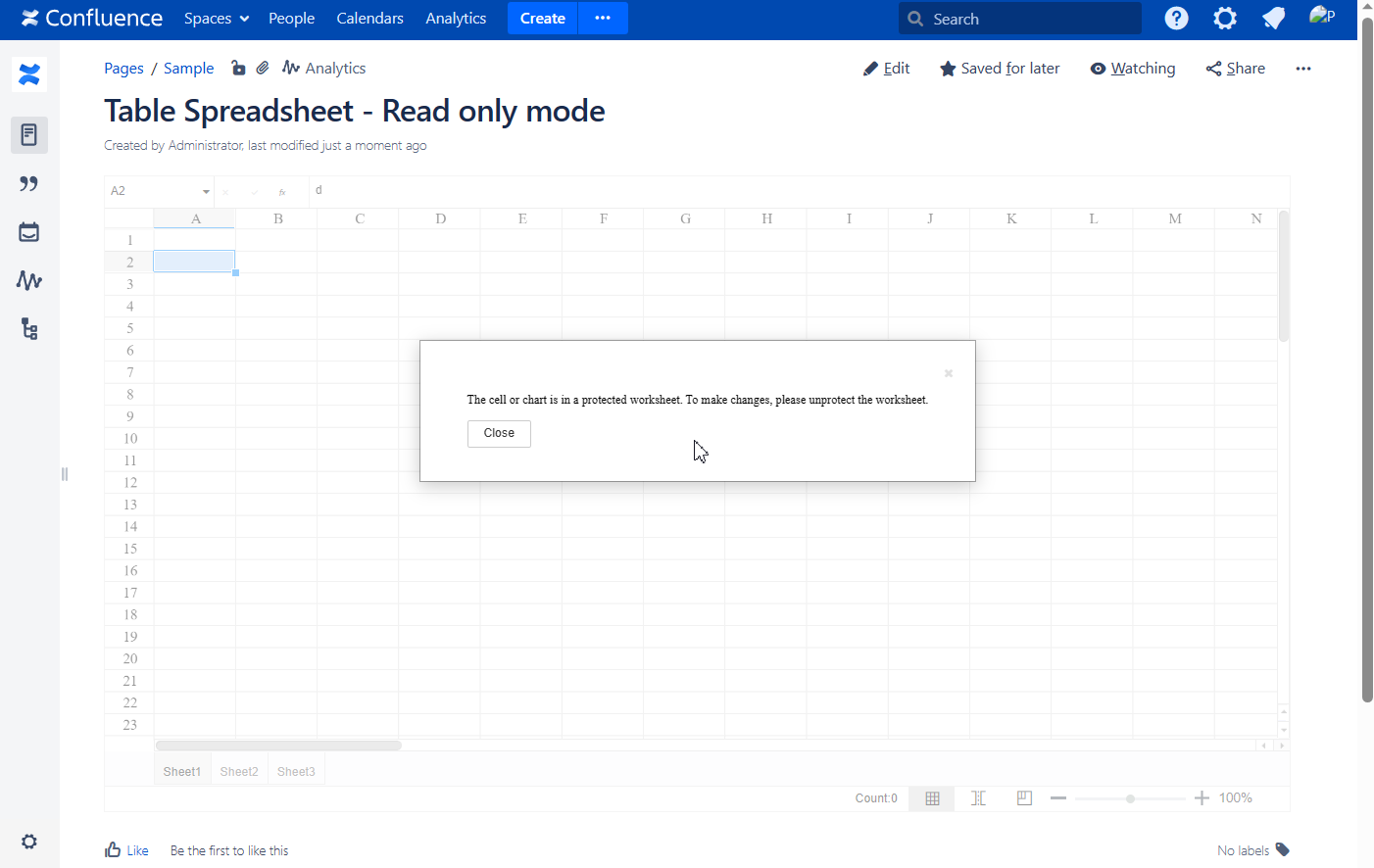Open the help question mark icon
The image size is (1374, 868).
coord(1176,19)
